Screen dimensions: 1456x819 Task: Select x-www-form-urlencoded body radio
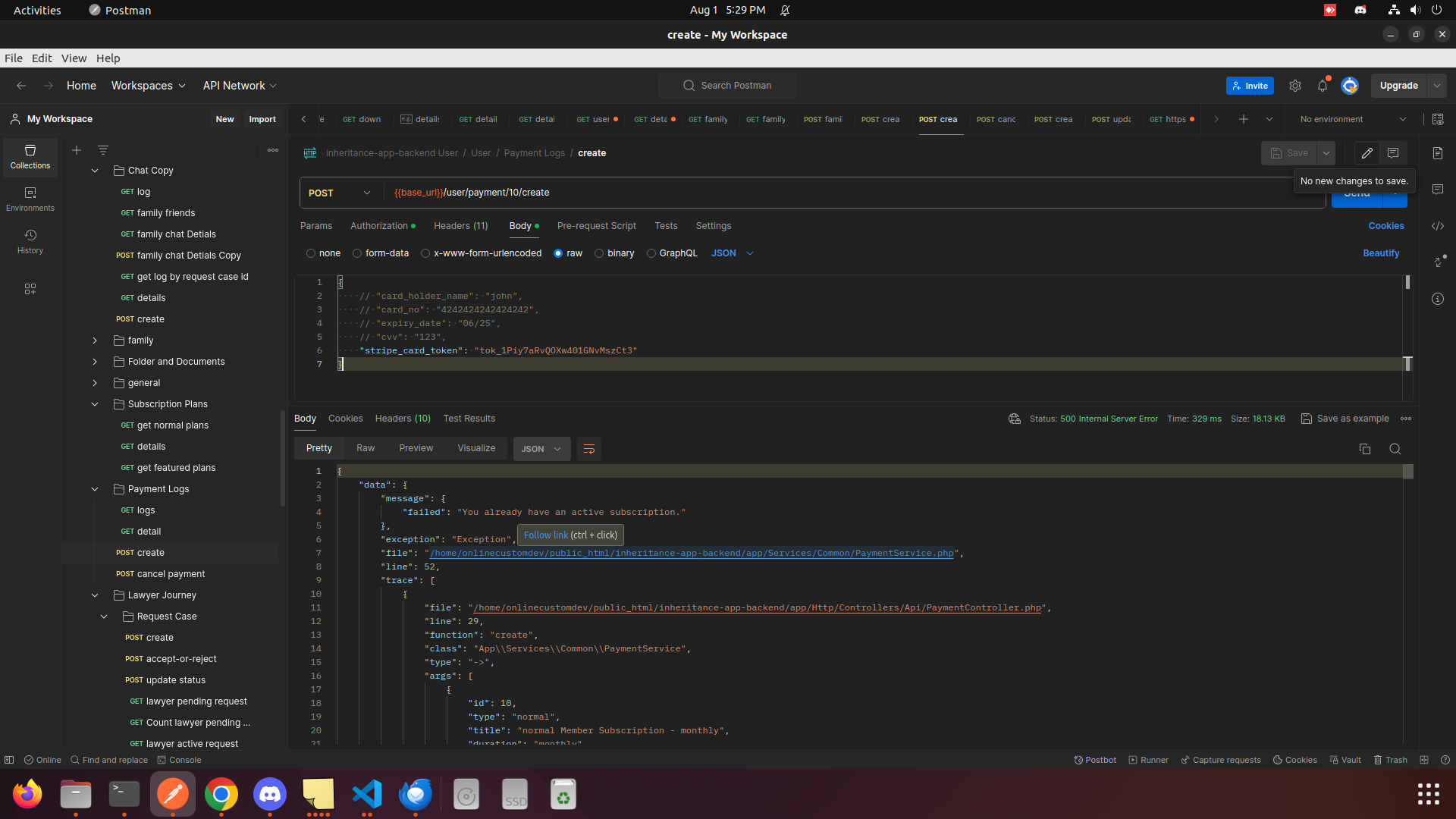pos(425,253)
